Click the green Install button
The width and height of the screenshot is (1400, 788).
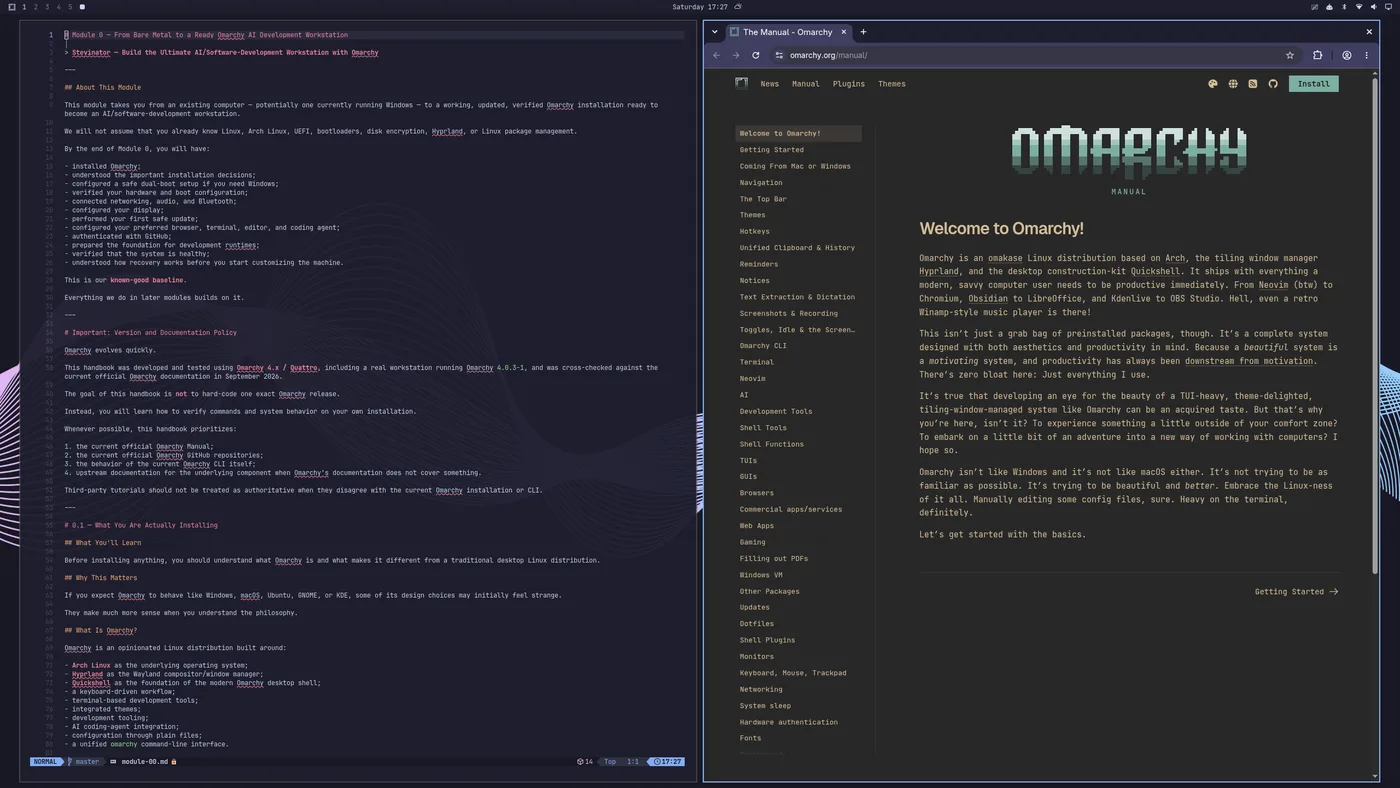pos(1313,84)
